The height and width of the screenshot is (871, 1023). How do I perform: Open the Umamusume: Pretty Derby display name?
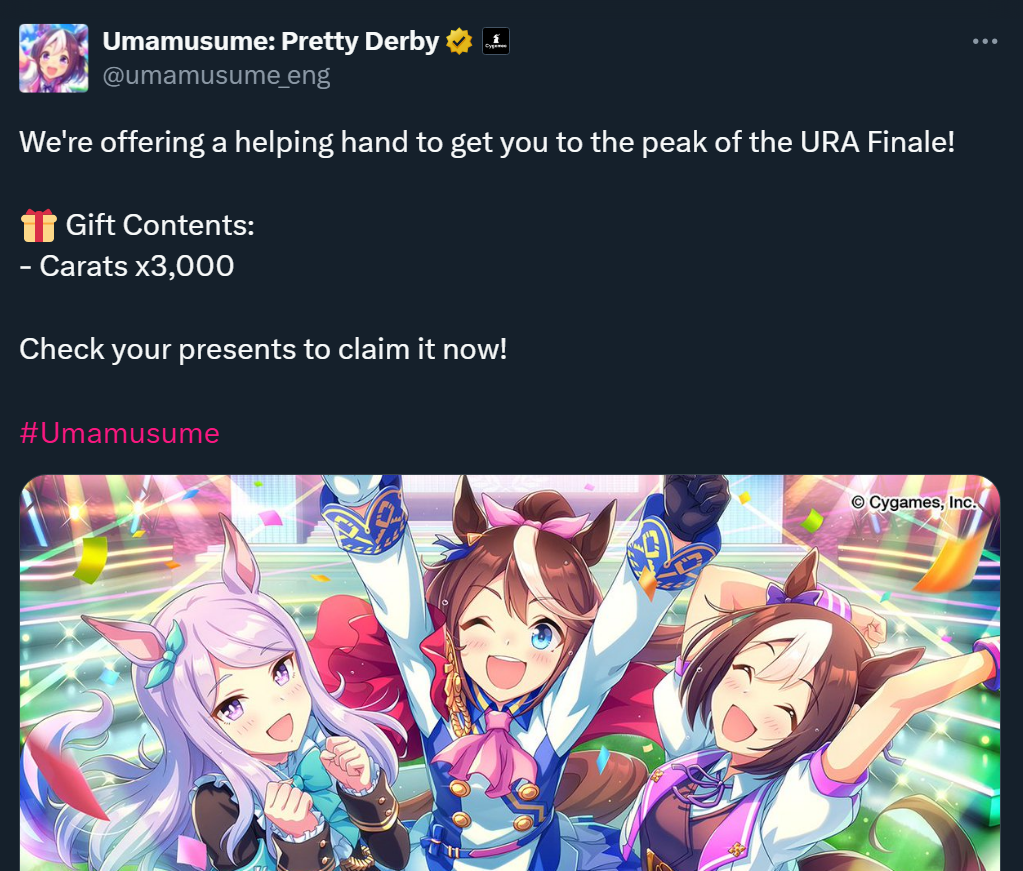(x=271, y=41)
